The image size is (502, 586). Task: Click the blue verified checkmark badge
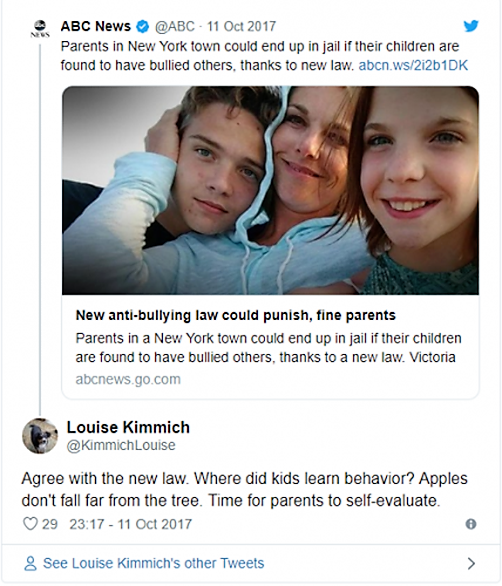click(x=142, y=27)
